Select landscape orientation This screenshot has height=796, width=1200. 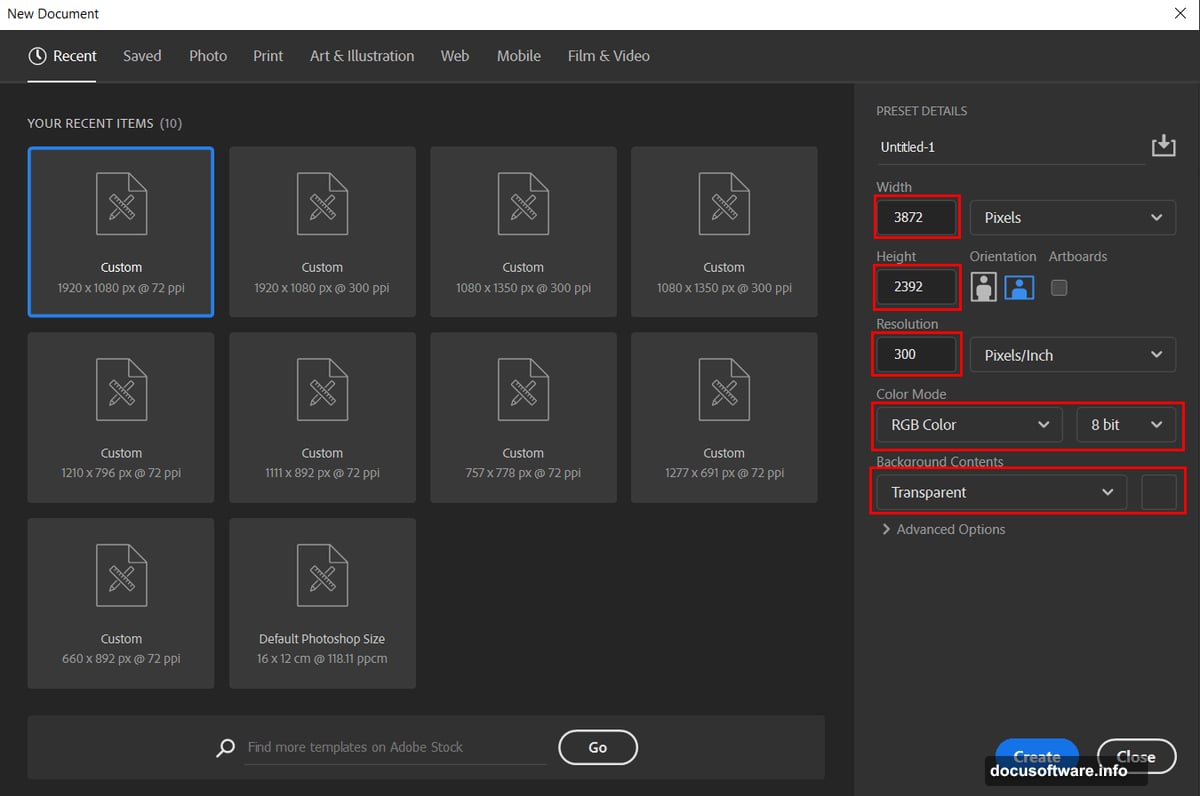click(x=1019, y=287)
